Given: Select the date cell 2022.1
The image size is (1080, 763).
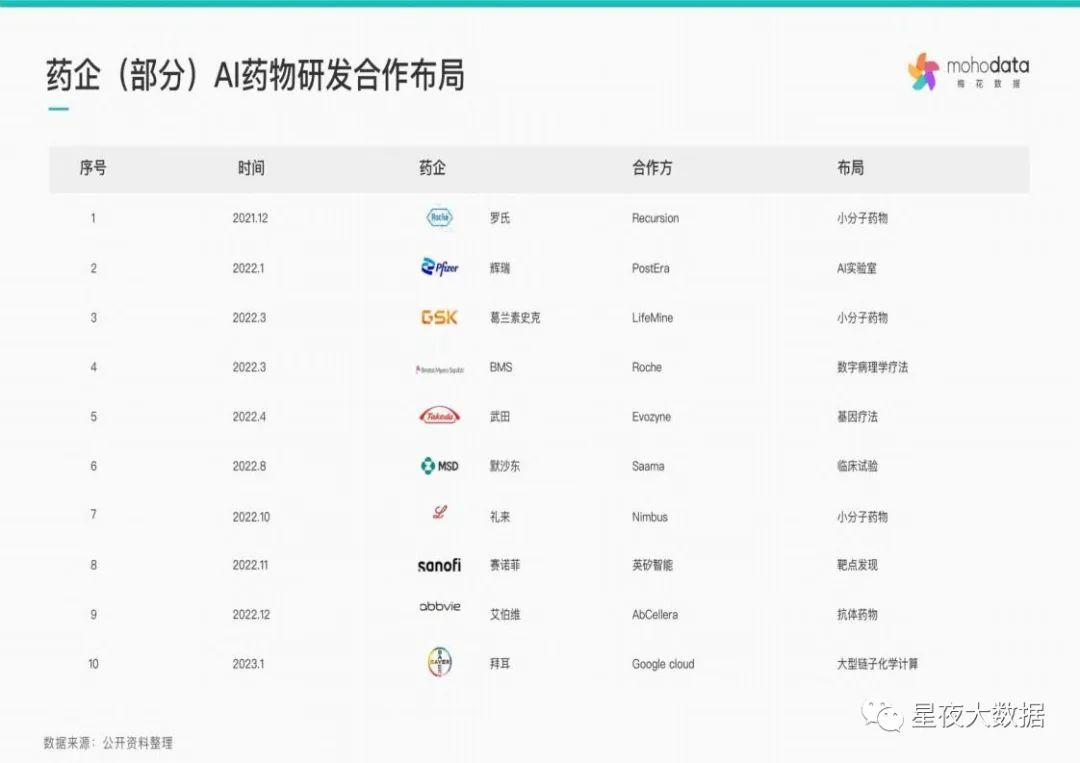Looking at the screenshot, I should coord(248,269).
